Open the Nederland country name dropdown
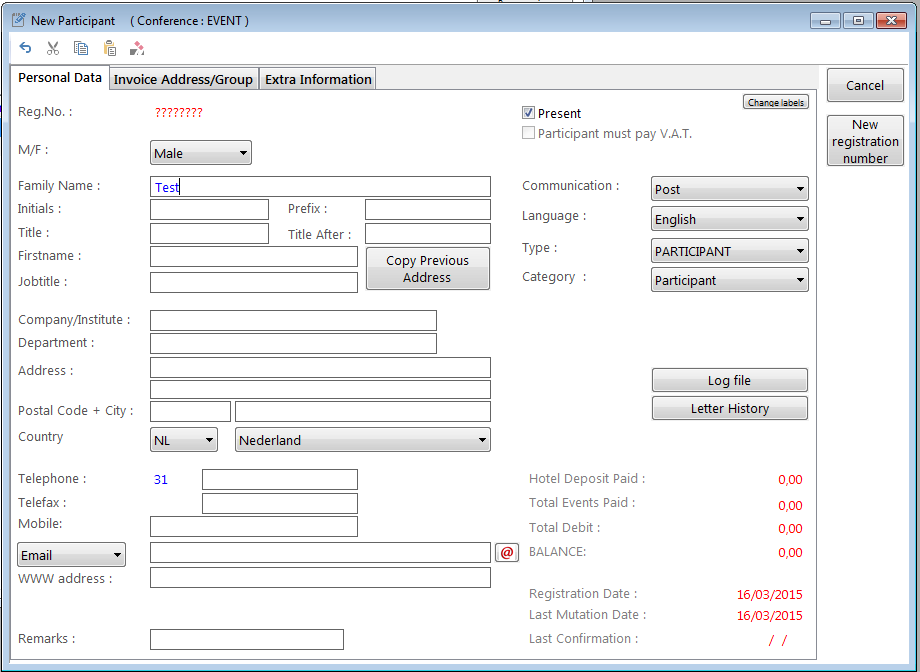The image size is (920, 672). [362, 440]
